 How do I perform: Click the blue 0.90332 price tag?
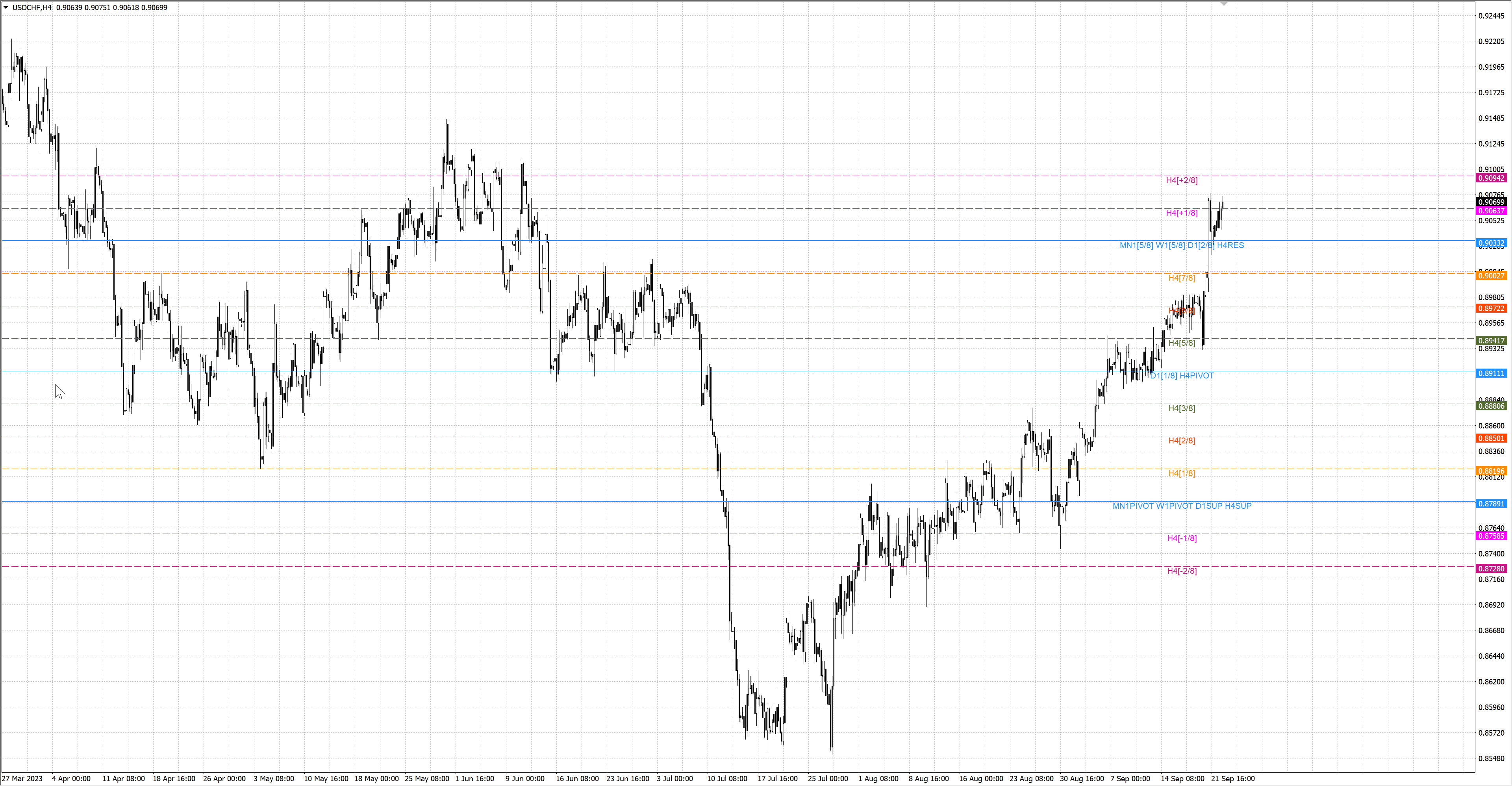click(x=1492, y=244)
